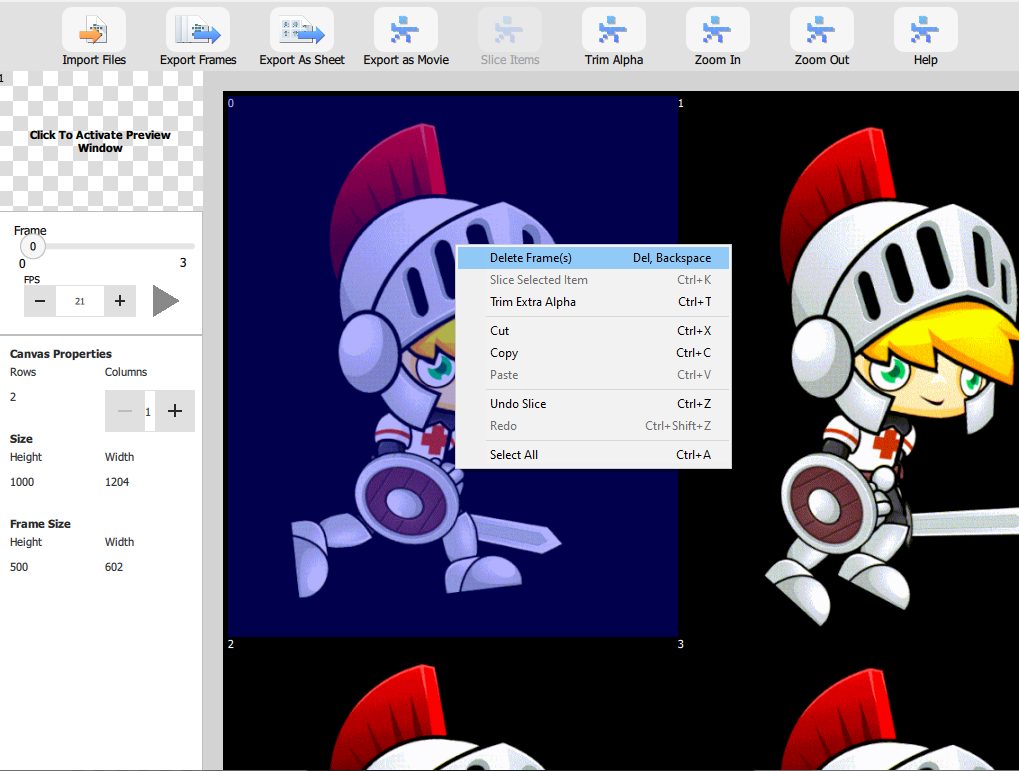Screen dimensions: 1019x771
Task: Click the Frame Size height value 500
Action: click(19, 567)
